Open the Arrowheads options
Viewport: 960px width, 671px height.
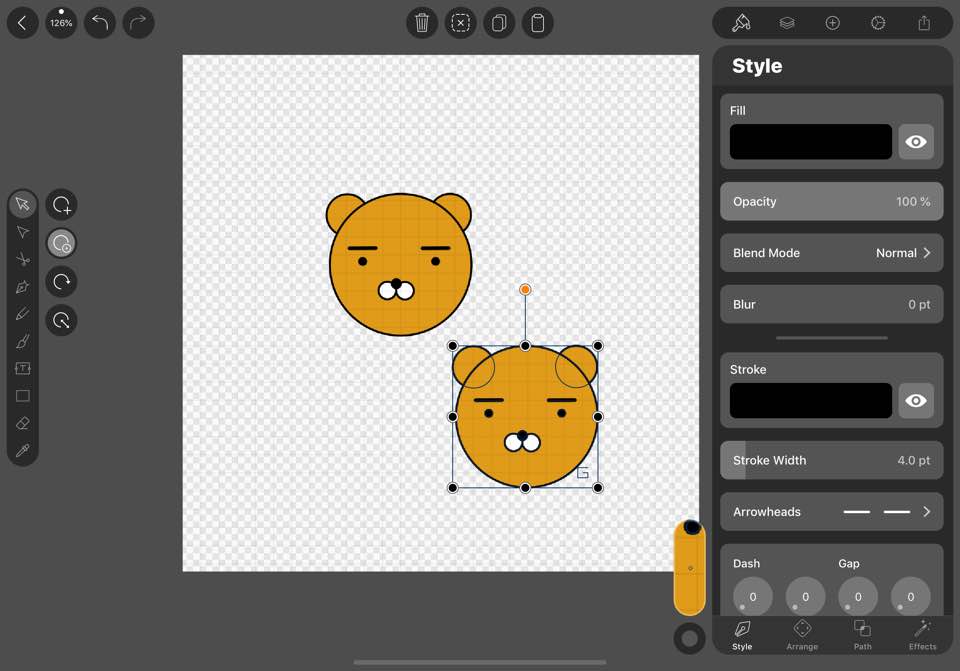(x=831, y=512)
